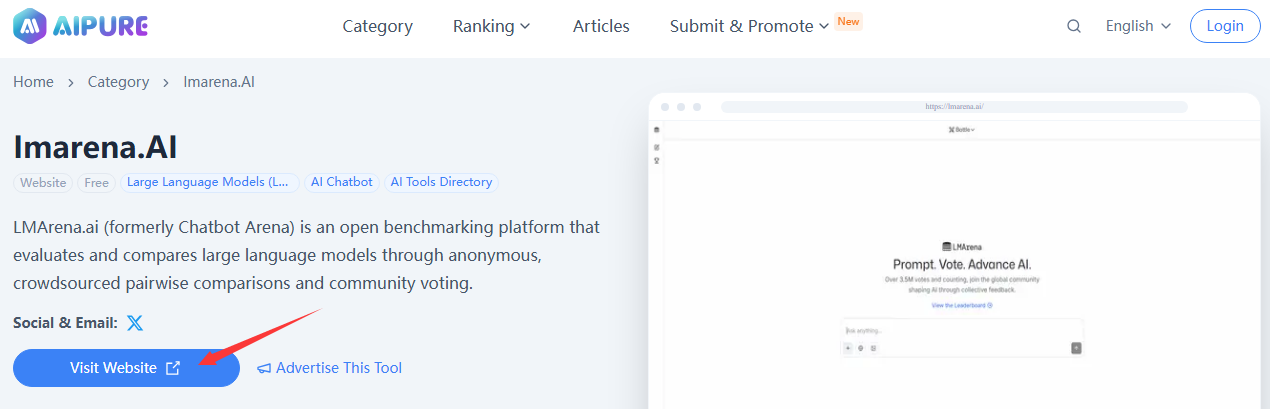Click the external-link icon in Visit Website
This screenshot has width=1270, height=409.
173,368
